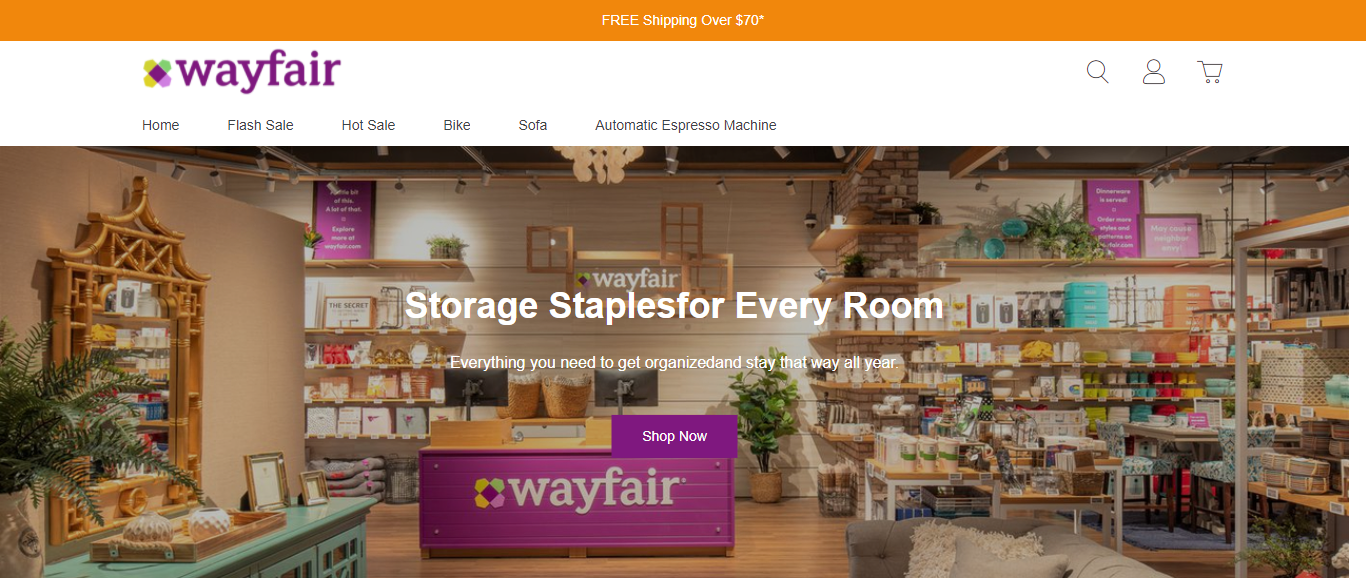Image resolution: width=1366 pixels, height=578 pixels.
Task: Click the Storage Staples for Every Room headline
Action: (674, 305)
